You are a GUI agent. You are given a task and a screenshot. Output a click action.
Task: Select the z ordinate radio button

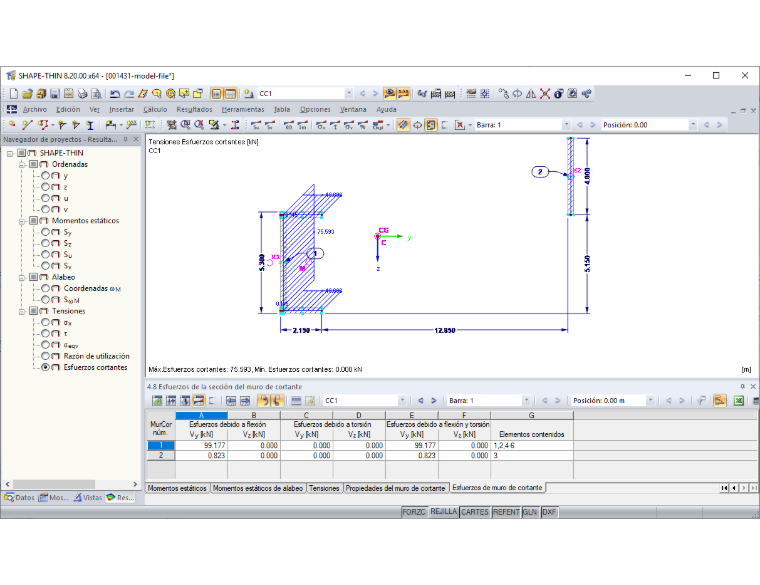click(x=45, y=187)
